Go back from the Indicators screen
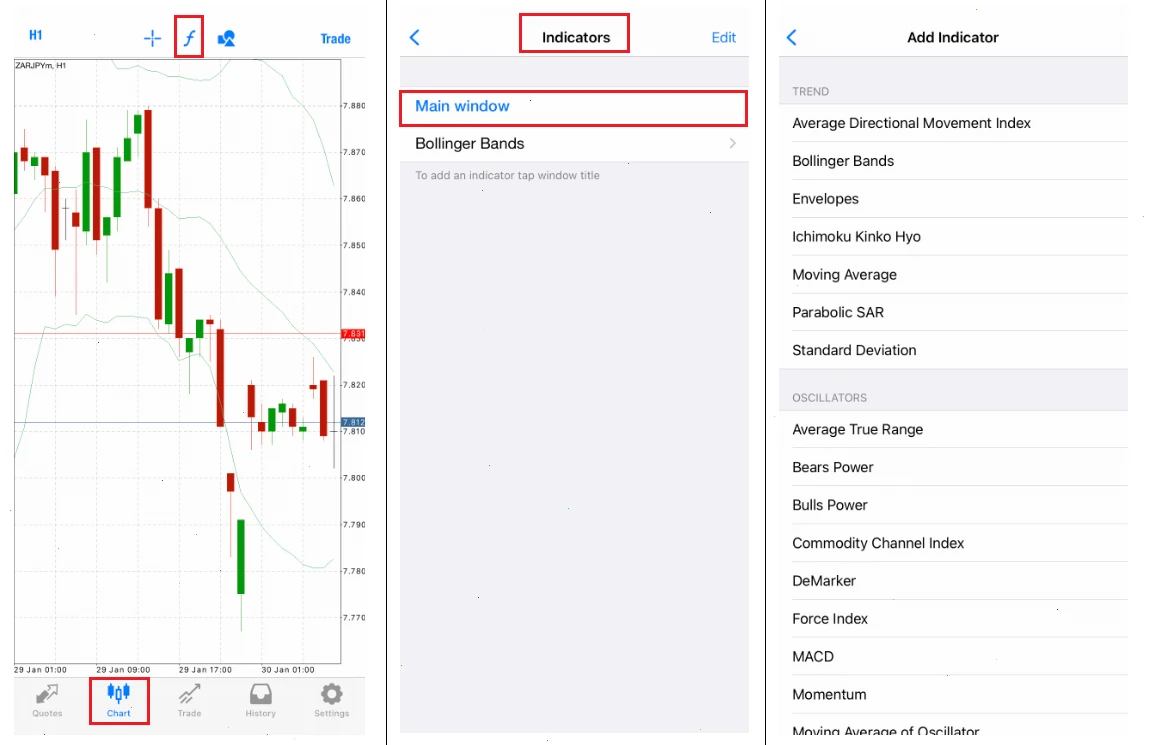This screenshot has height=745, width=1150. coord(415,36)
